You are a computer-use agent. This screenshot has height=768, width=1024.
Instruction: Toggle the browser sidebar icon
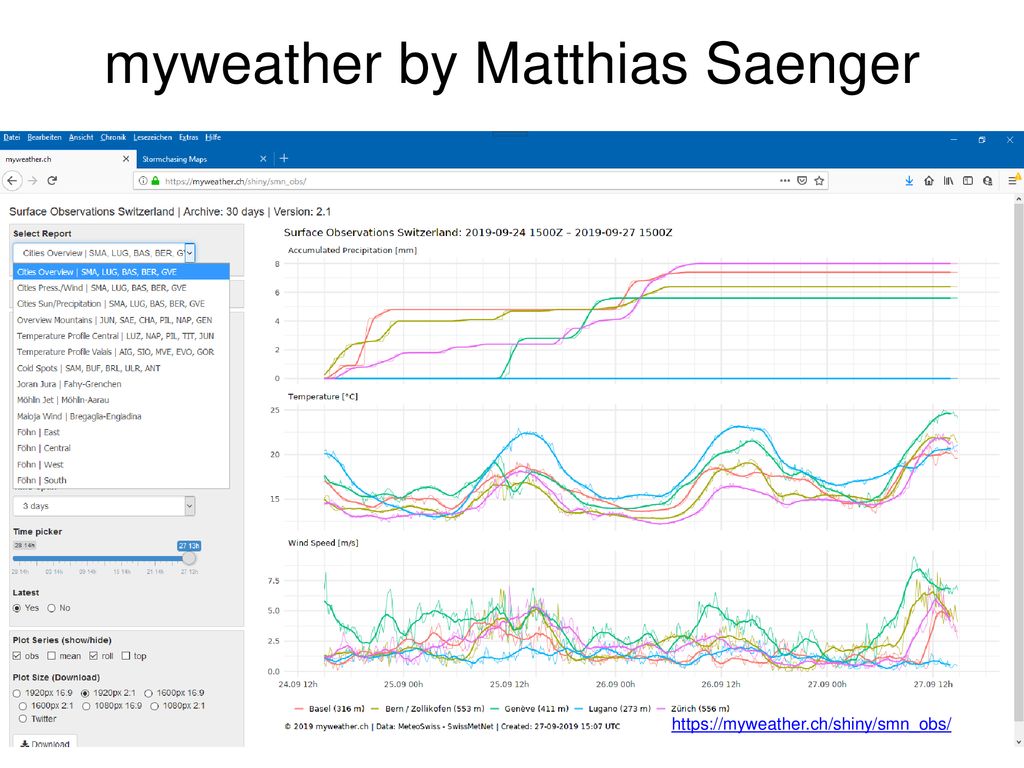968,181
